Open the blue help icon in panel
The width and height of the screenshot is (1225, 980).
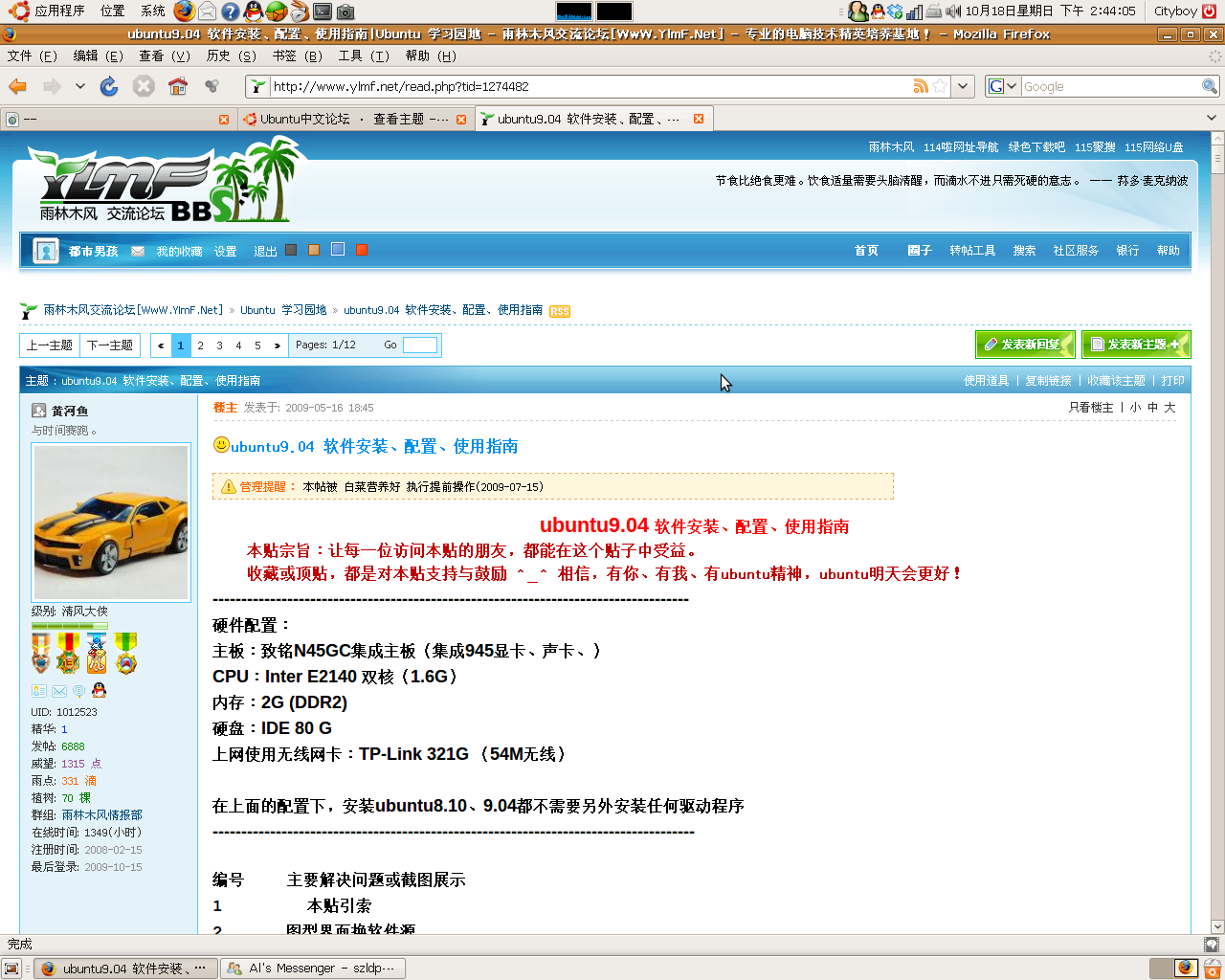click(x=231, y=11)
